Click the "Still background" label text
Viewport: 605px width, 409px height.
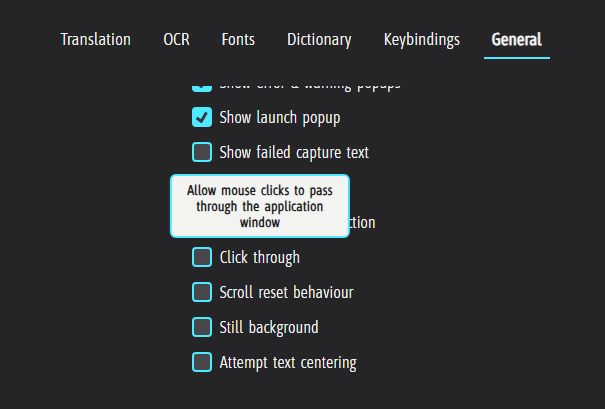tap(269, 327)
